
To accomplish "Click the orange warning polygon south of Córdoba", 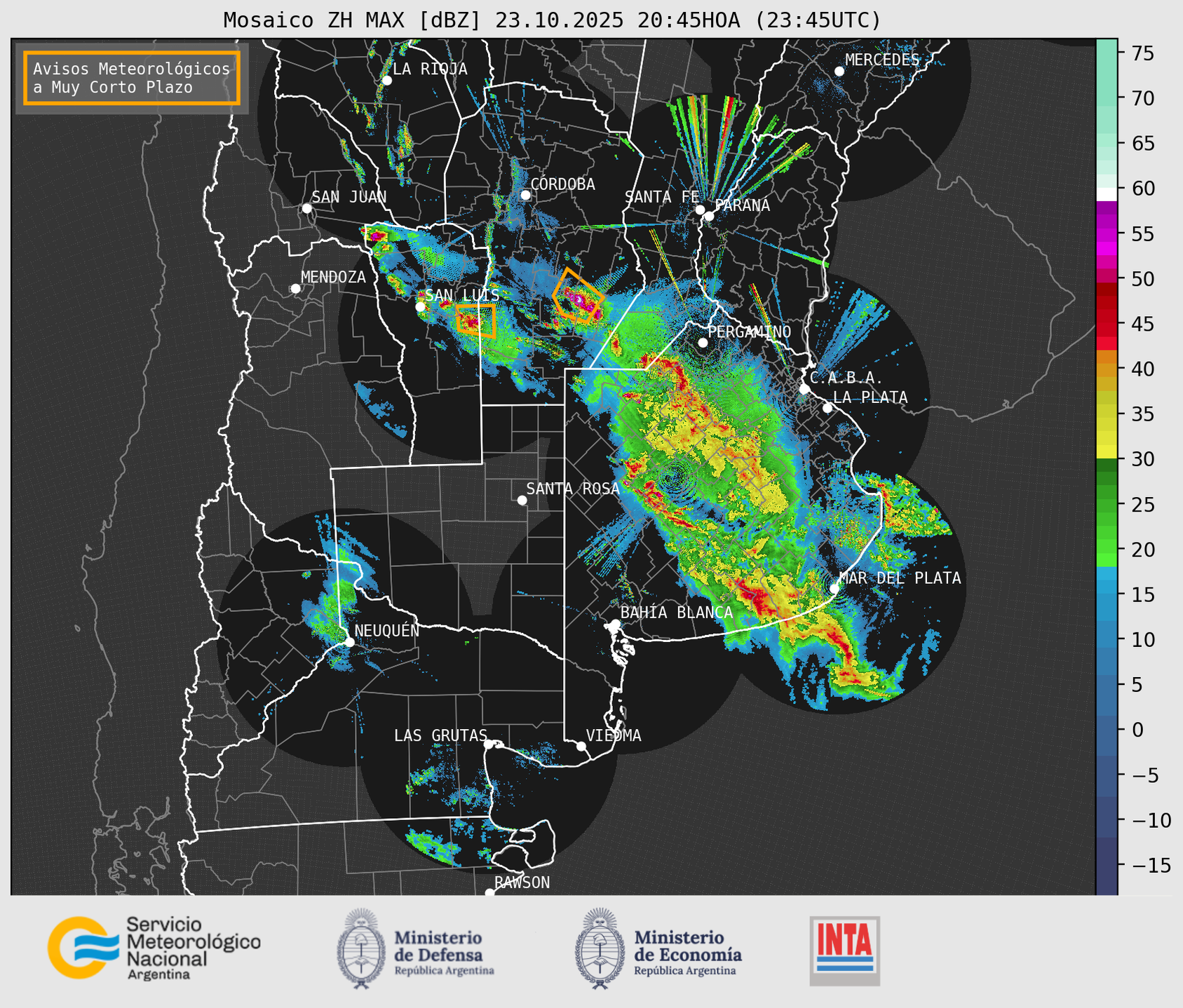I will point(577,297).
